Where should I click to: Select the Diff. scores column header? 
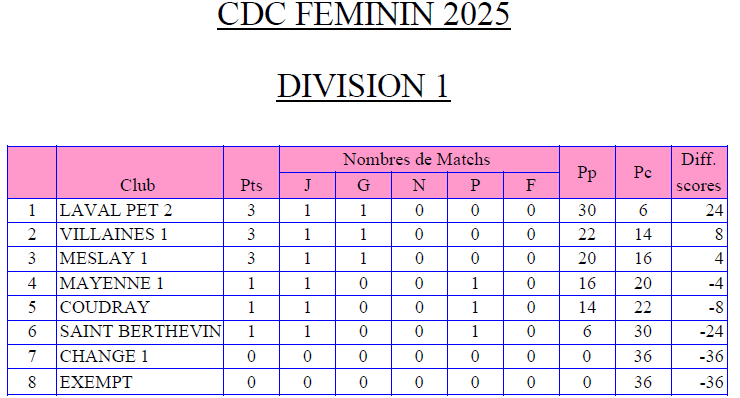(x=699, y=172)
